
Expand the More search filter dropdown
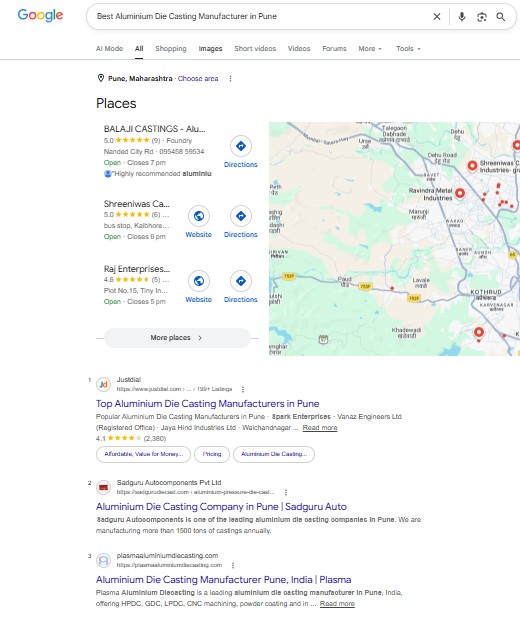[370, 48]
